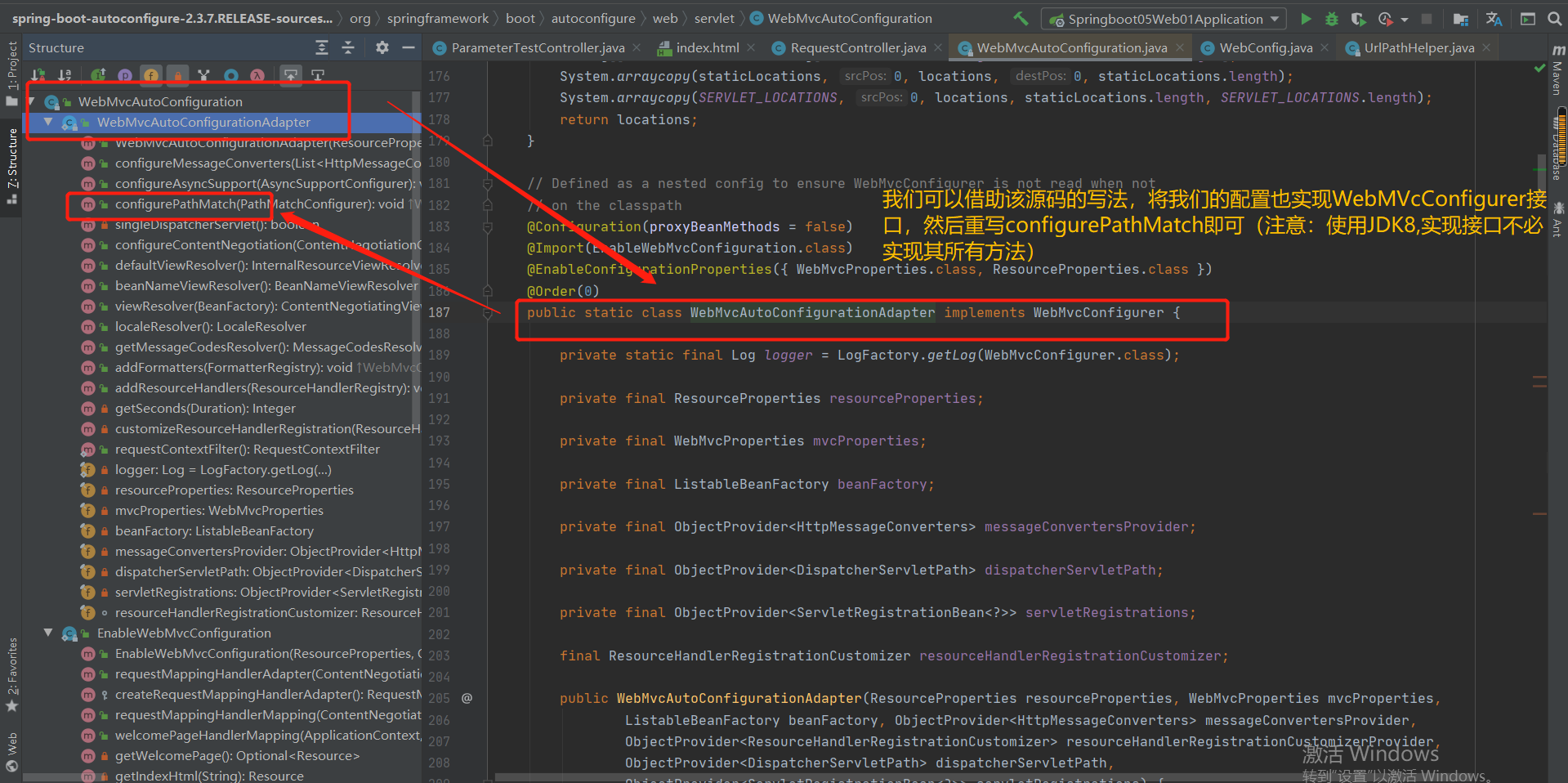
Task: Open the Ant tool window
Action: (x=1558, y=219)
